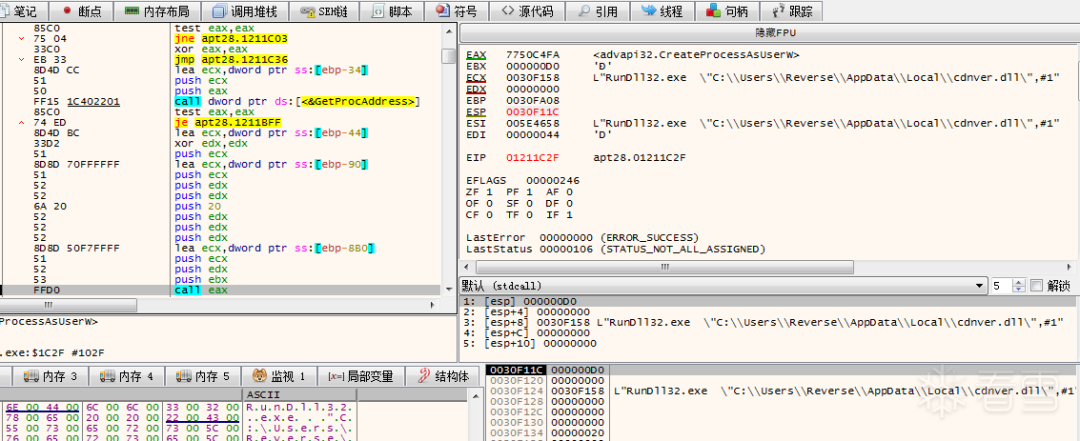1080x441 pixels.
Task: Click the stack row 0030F134 with value 00000020
Action: (782, 432)
